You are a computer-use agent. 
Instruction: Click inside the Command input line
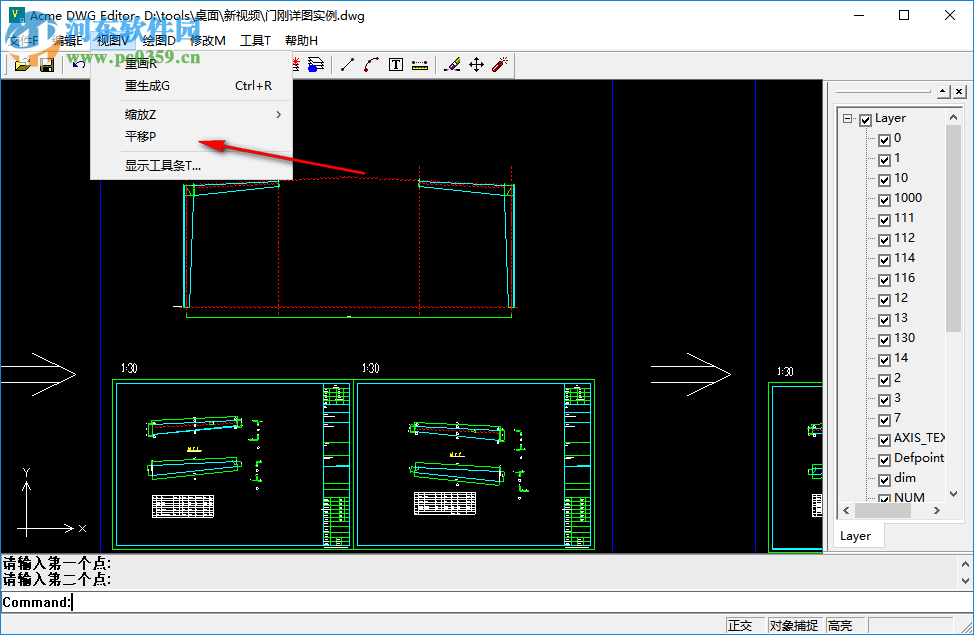pyautogui.click(x=200, y=602)
